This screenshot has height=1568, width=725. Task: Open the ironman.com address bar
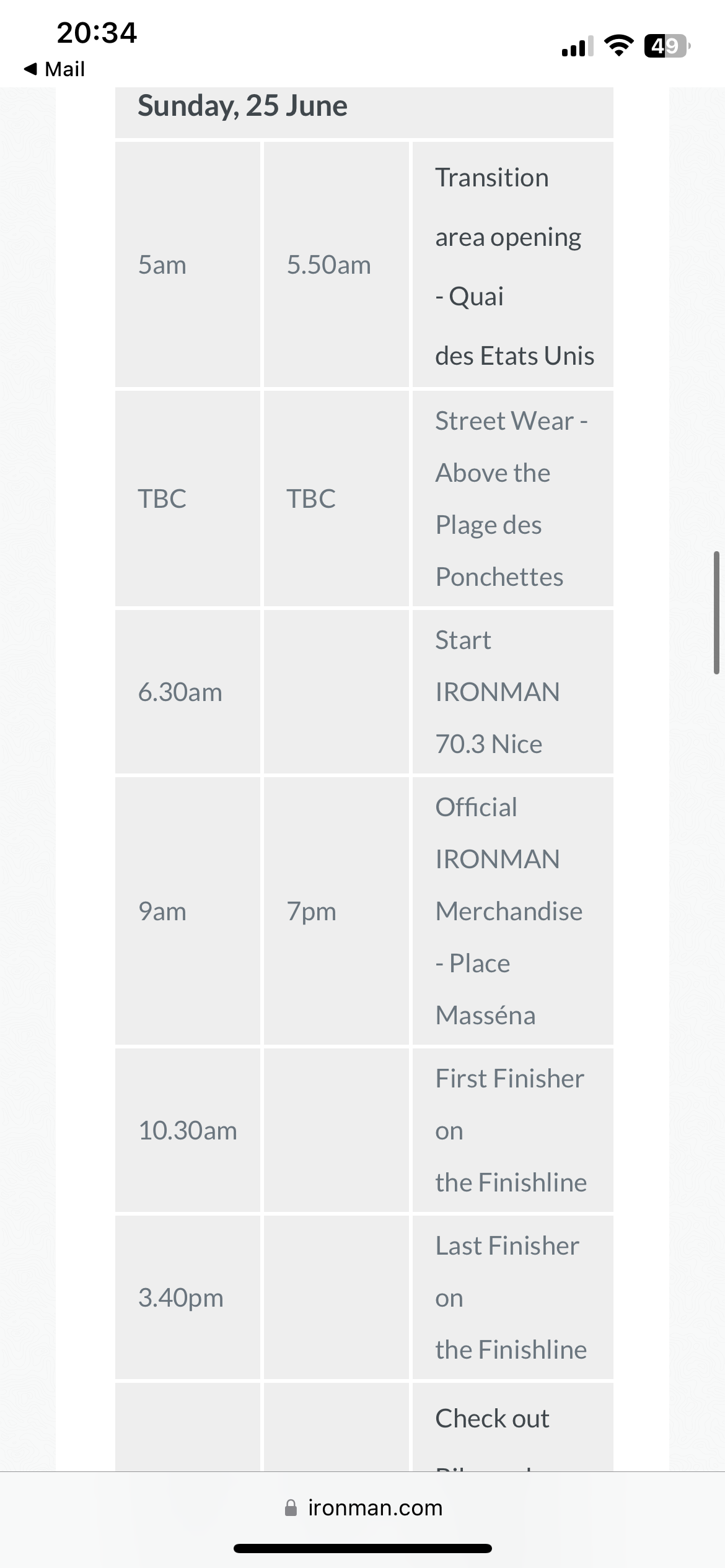[362, 1507]
